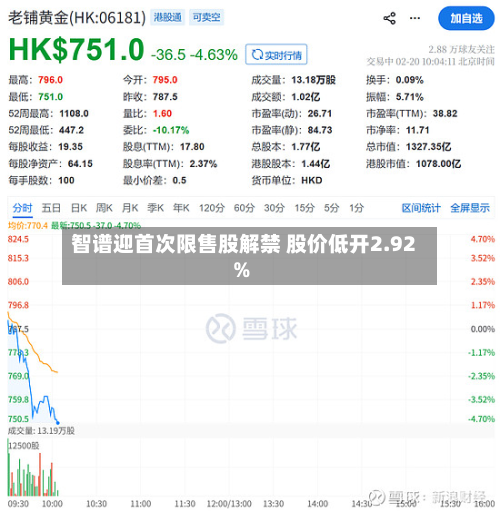
Task: Switch to the 年K tab
Action: click(x=181, y=208)
